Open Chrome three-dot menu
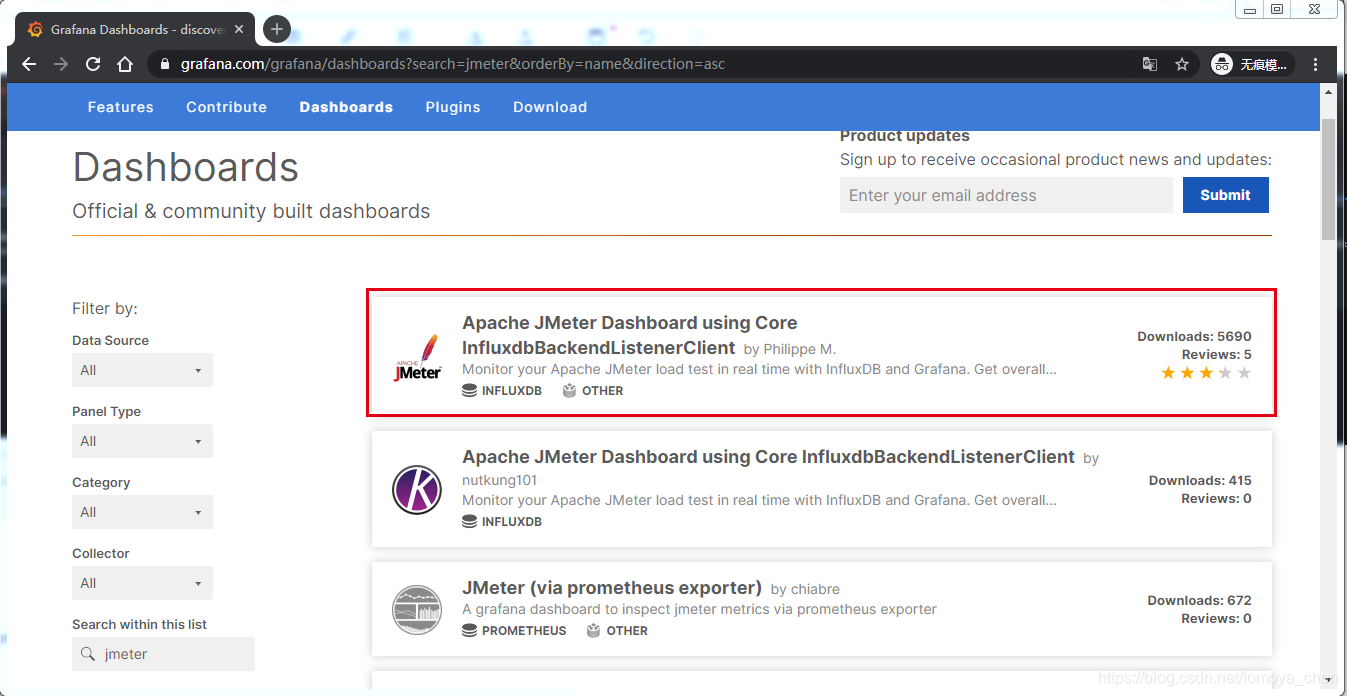Image resolution: width=1347 pixels, height=696 pixels. pos(1316,64)
